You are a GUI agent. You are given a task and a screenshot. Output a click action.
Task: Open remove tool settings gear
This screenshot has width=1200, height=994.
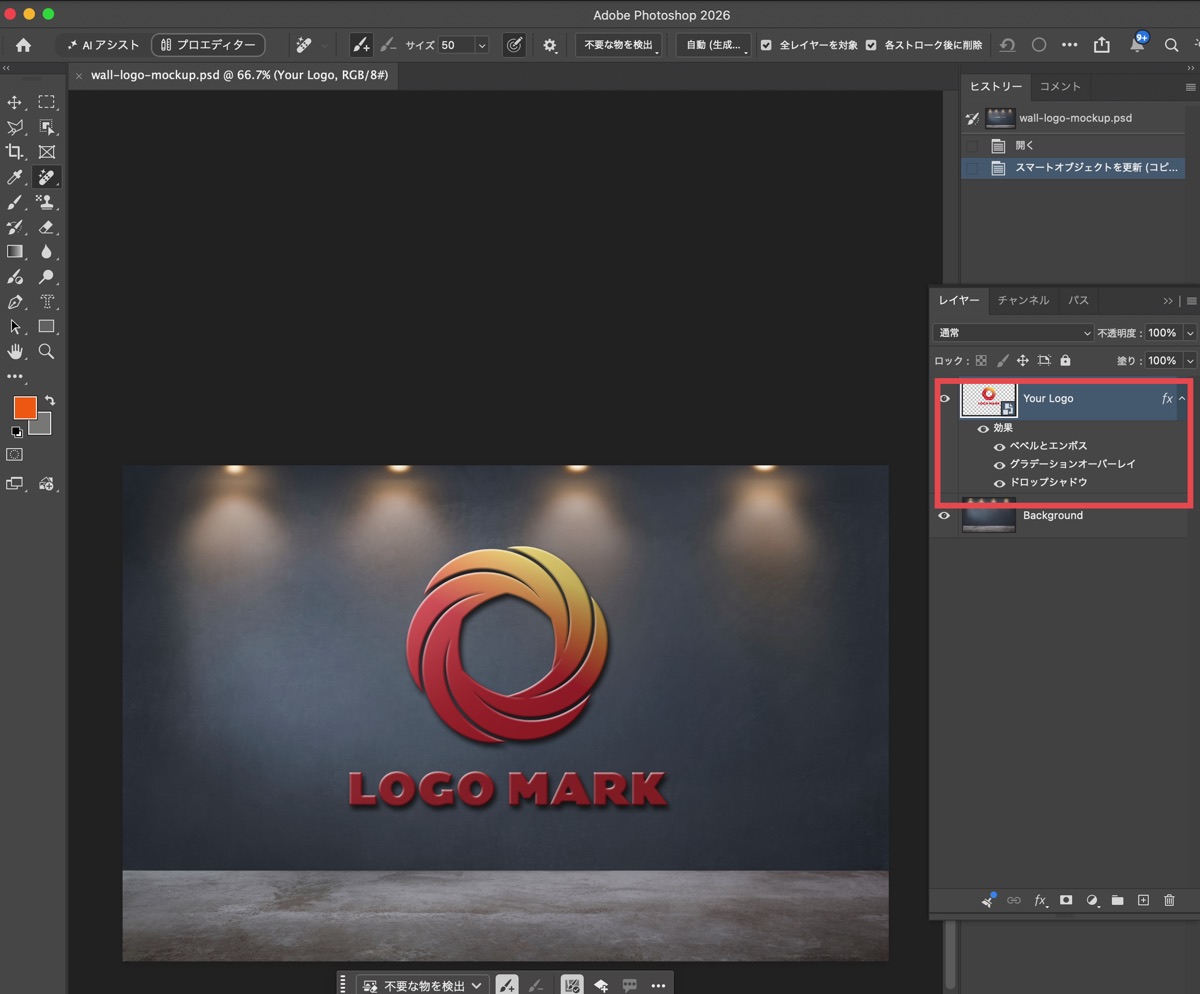pos(549,45)
